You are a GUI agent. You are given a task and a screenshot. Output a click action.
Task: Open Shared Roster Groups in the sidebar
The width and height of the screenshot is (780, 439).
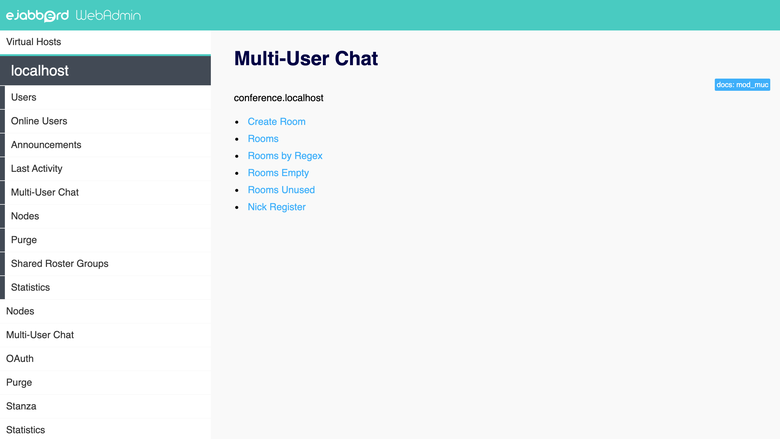(x=108, y=264)
